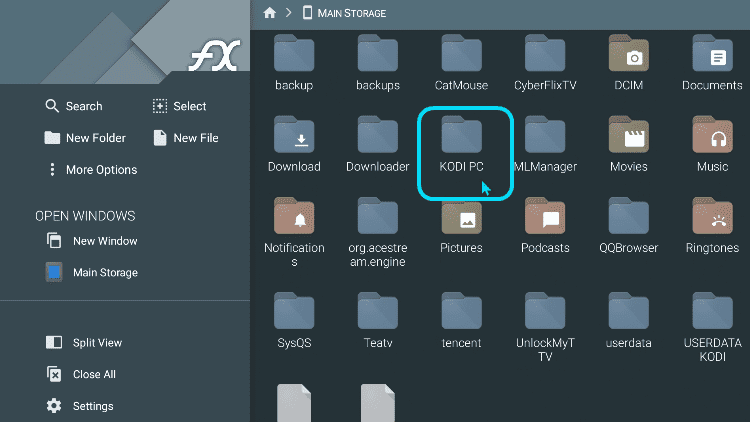Create a New Folder
The height and width of the screenshot is (422, 750).
coord(85,138)
